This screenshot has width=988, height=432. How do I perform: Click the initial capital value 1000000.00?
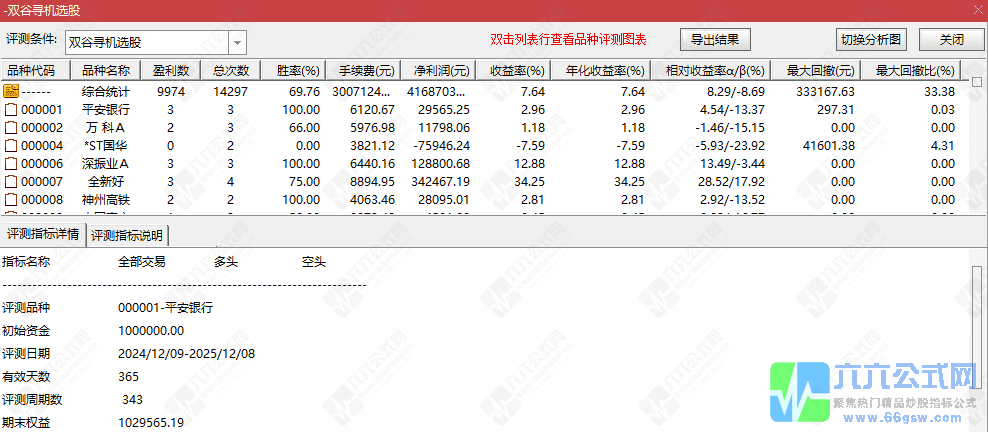pos(151,331)
